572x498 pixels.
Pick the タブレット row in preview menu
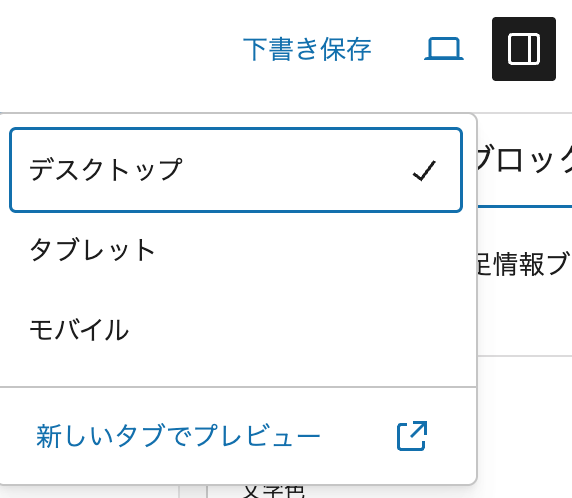tap(236, 250)
